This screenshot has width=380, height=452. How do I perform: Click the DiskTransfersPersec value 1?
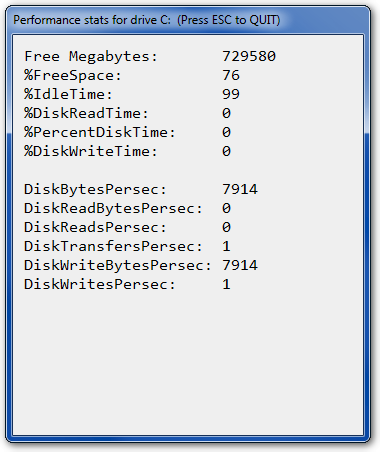[x=226, y=246]
